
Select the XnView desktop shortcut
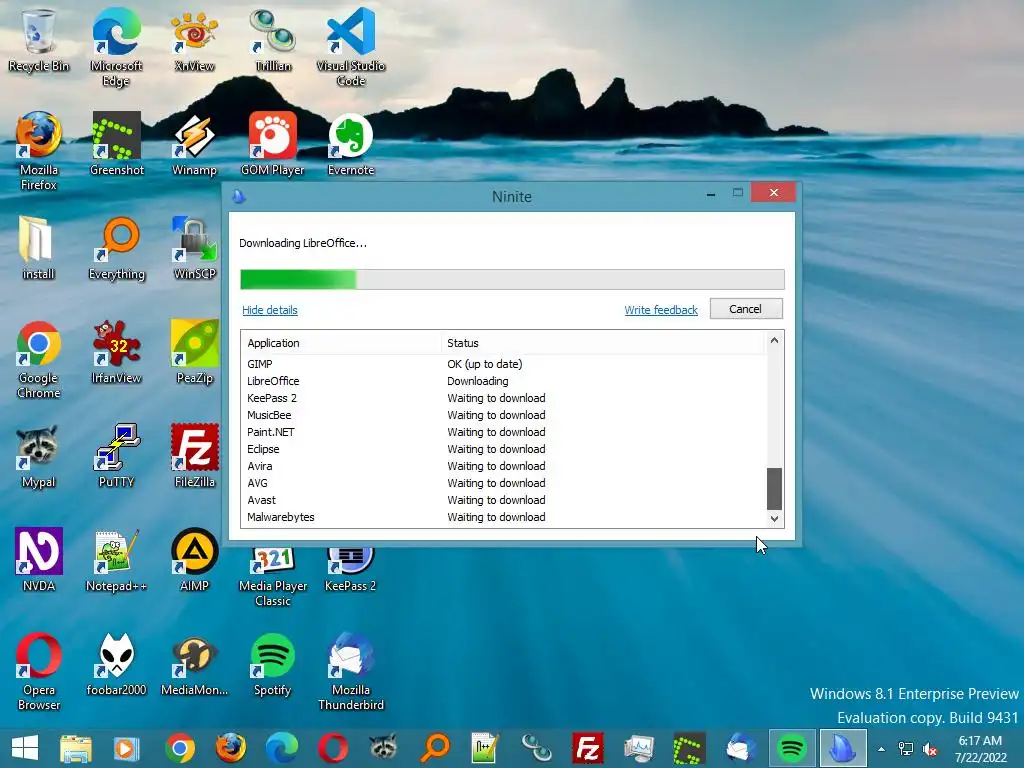pos(195,40)
